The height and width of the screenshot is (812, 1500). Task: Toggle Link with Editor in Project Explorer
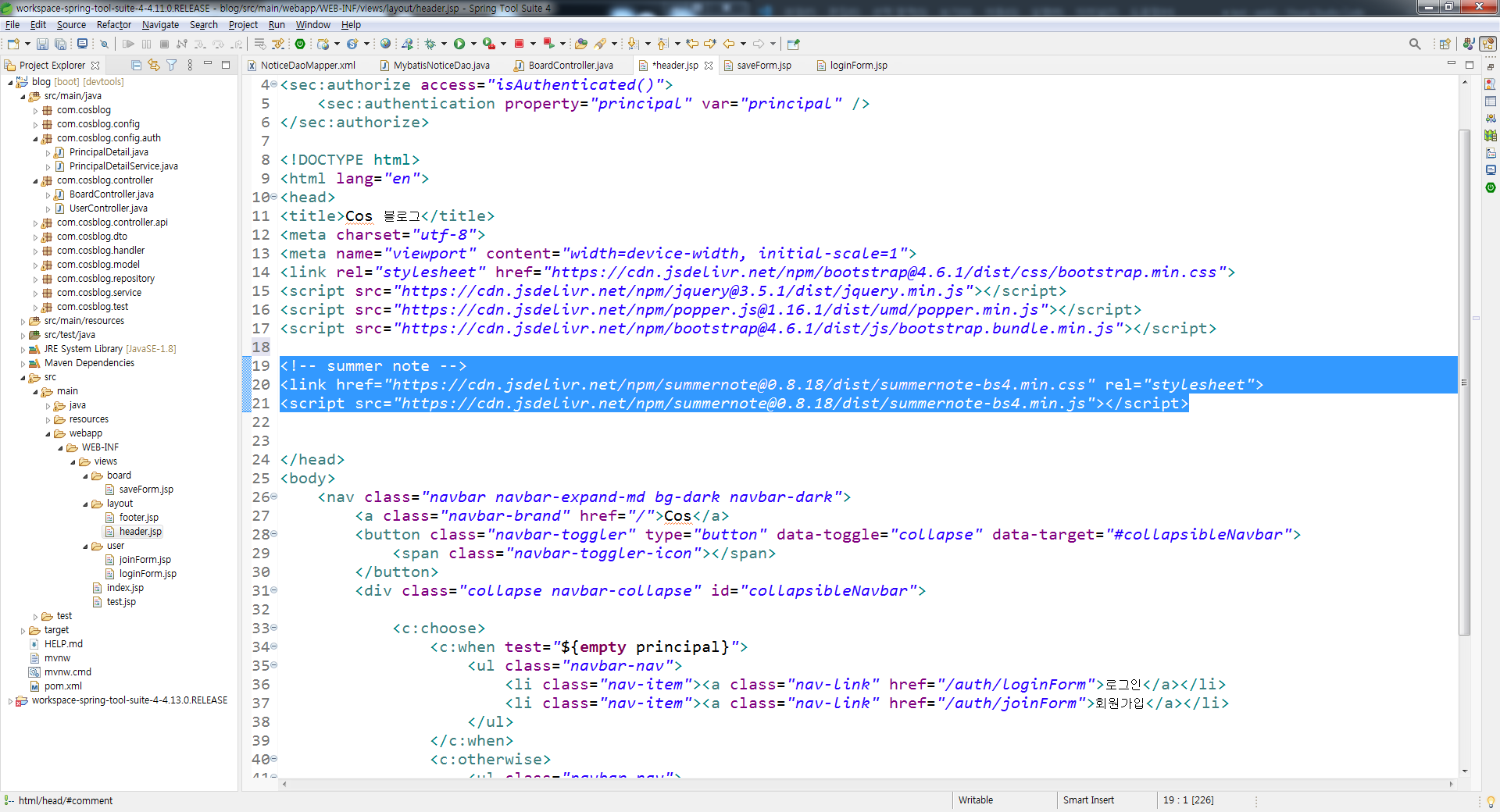point(154,65)
